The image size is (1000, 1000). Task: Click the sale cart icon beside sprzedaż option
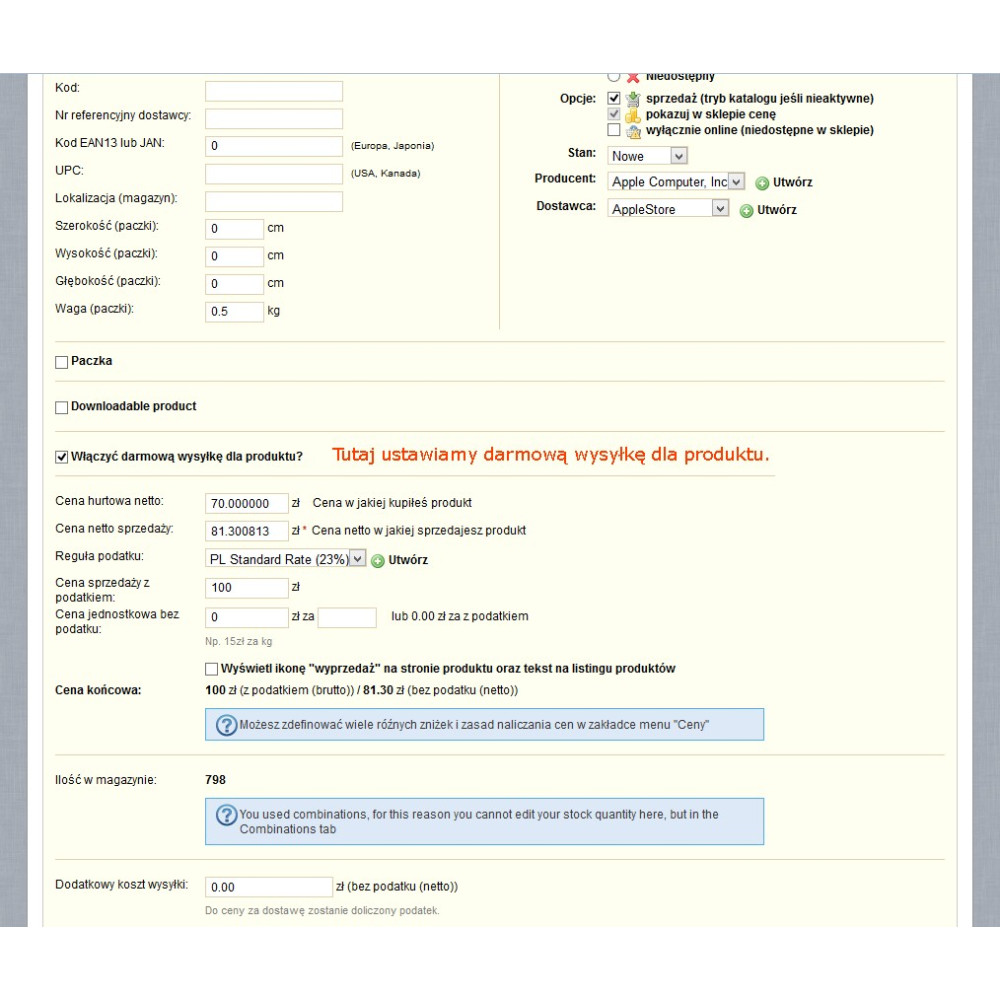point(633,98)
